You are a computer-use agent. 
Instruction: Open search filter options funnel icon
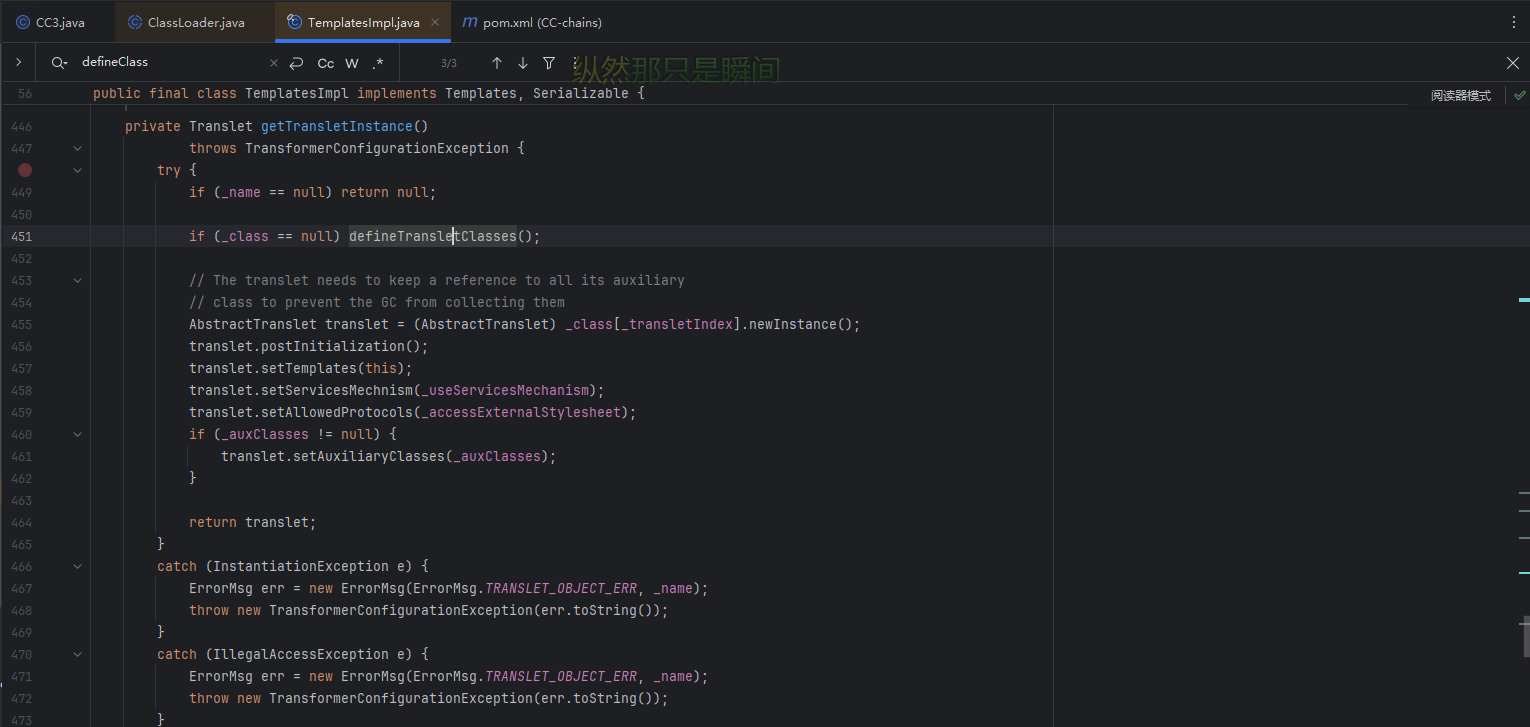(549, 63)
